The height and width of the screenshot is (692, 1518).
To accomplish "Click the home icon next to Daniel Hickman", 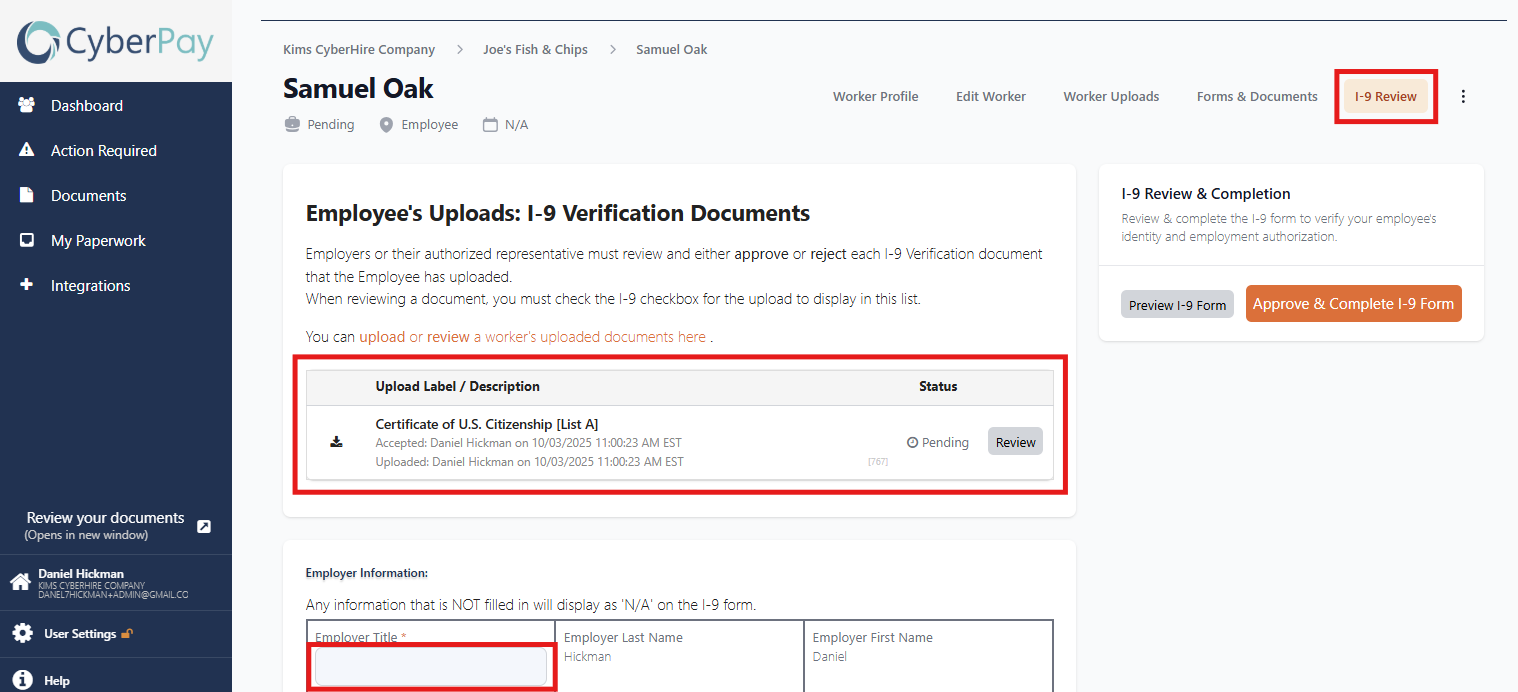I will pos(20,582).
